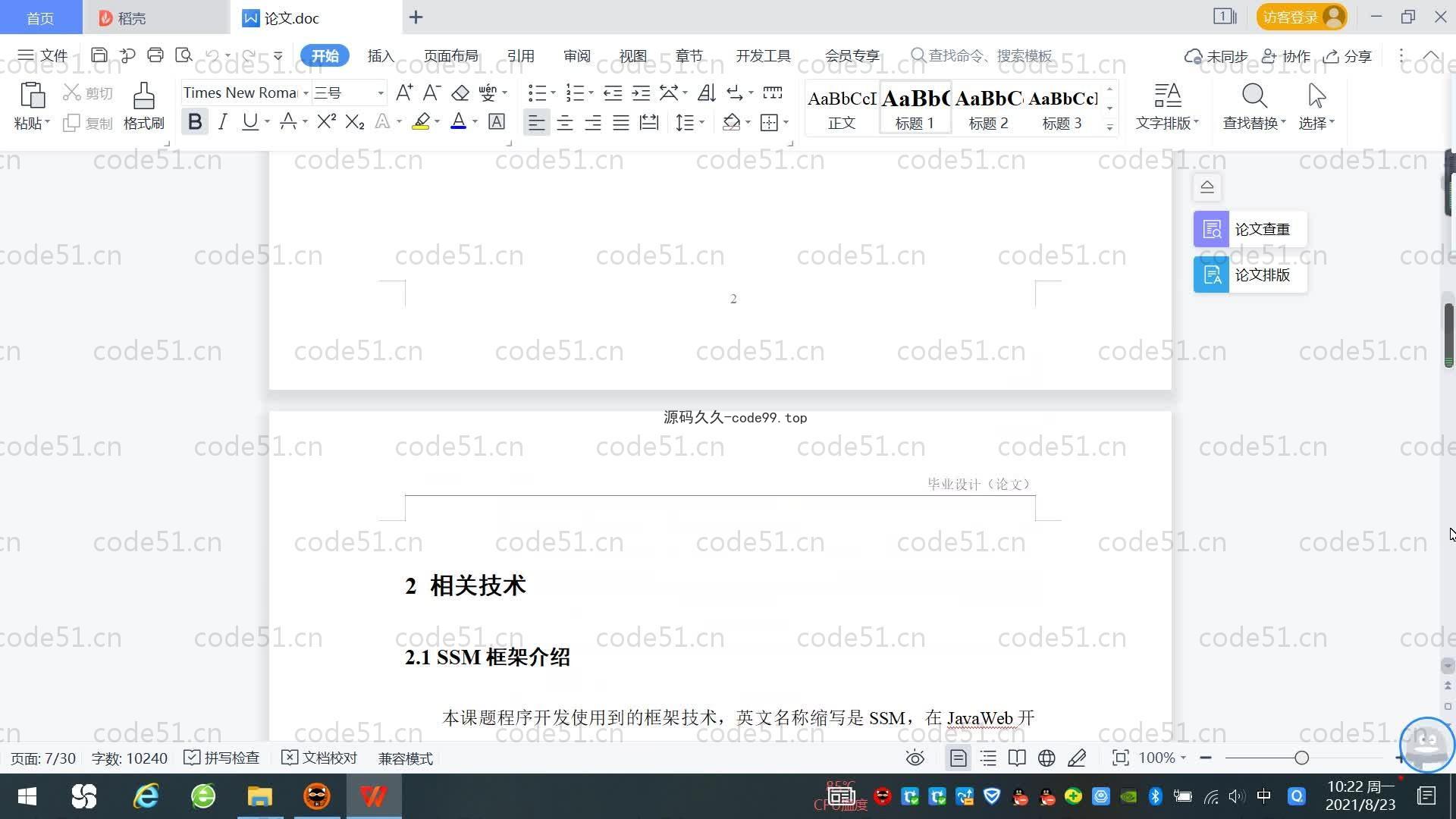Apply subscript formatting
Screen dimensions: 1456x819
point(355,121)
